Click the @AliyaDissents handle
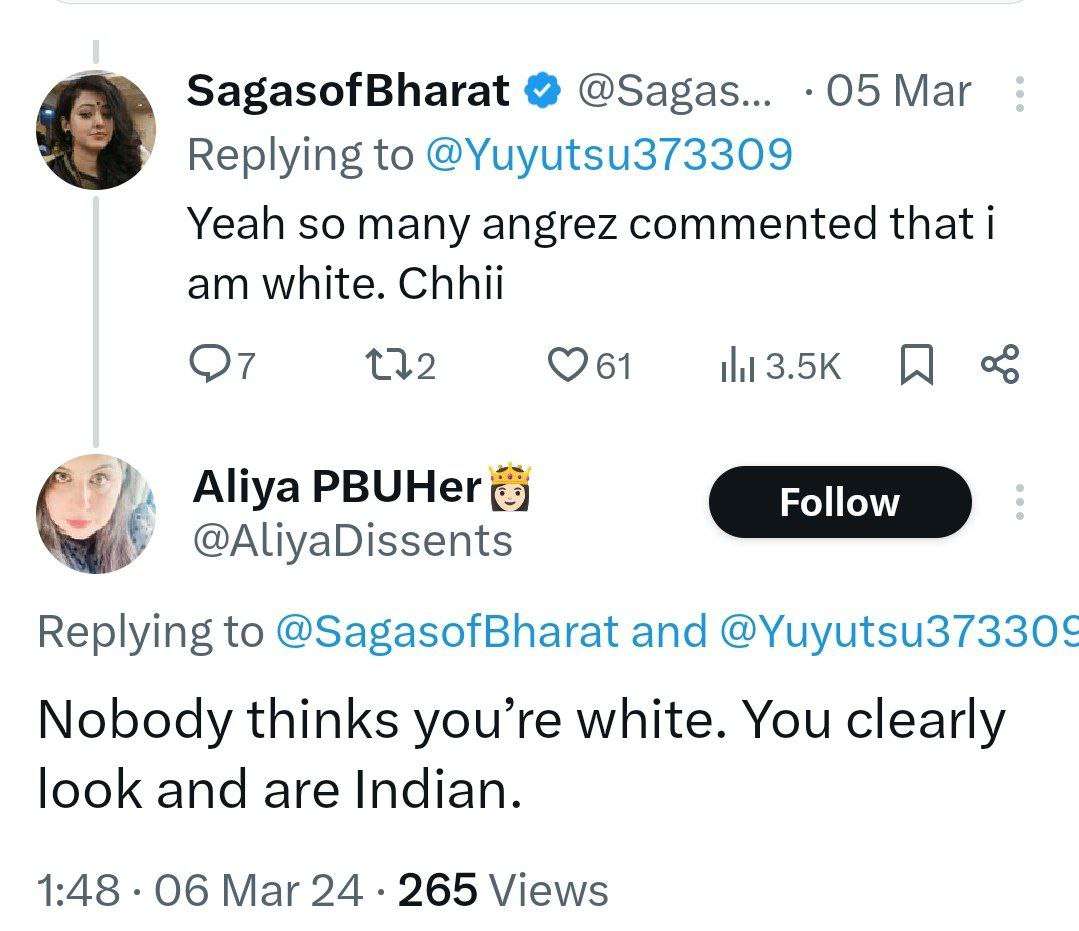This screenshot has width=1079, height=931. [x=352, y=541]
